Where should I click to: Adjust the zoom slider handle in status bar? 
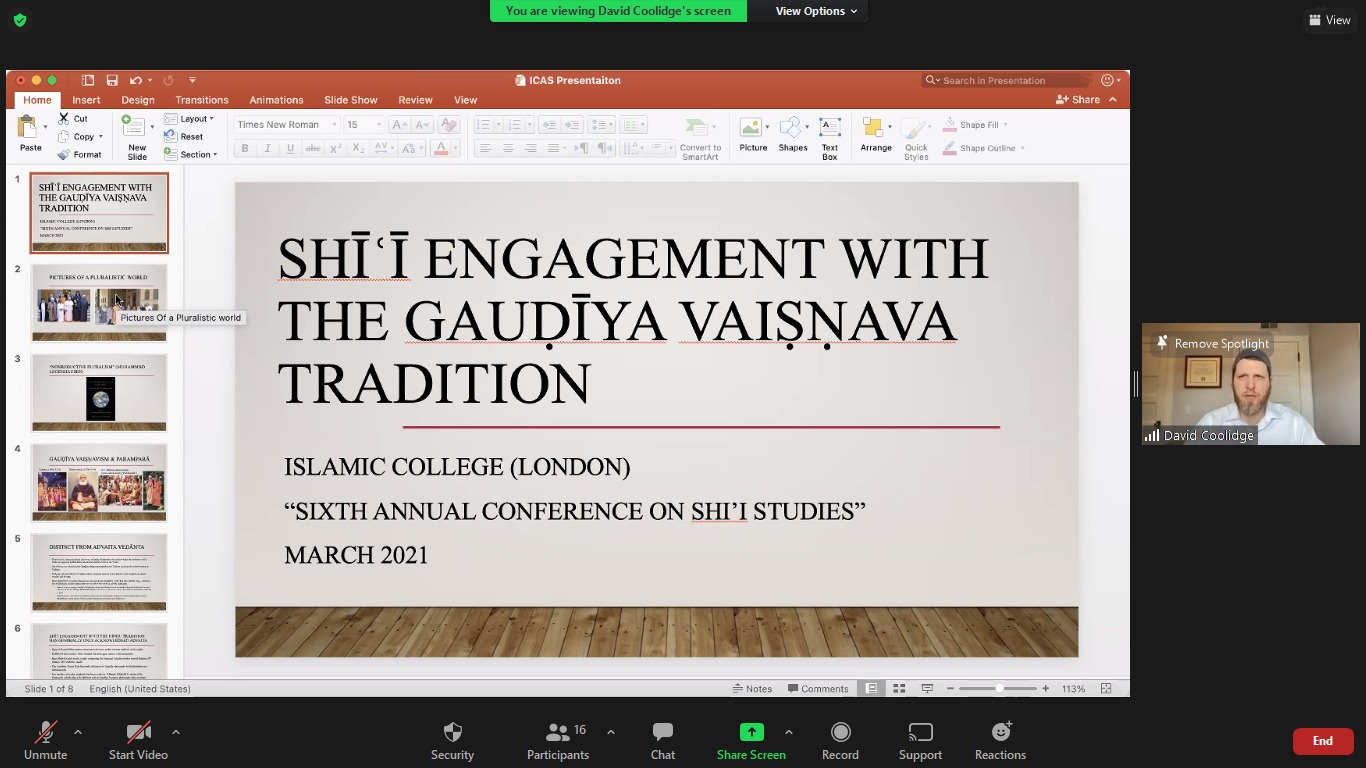tap(999, 688)
